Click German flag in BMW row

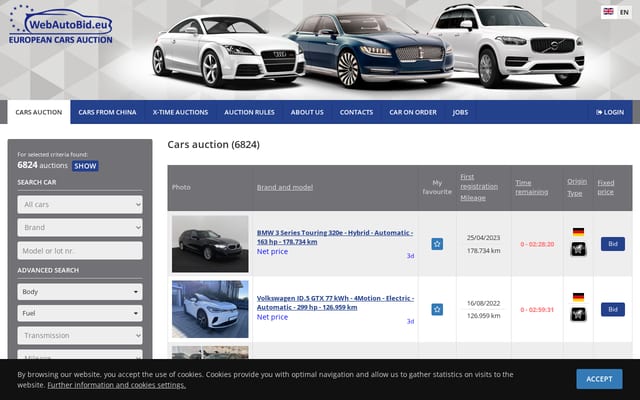tap(578, 232)
